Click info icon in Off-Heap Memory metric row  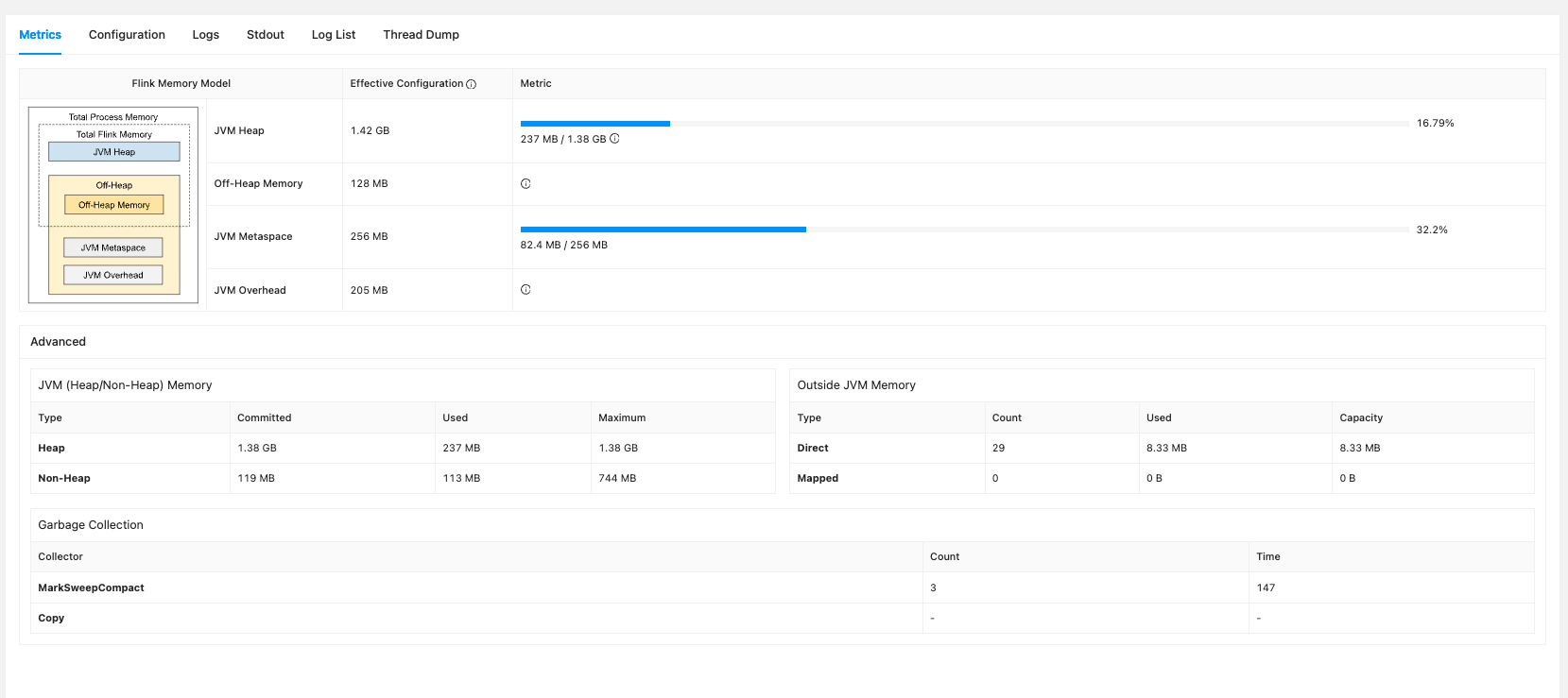(526, 184)
